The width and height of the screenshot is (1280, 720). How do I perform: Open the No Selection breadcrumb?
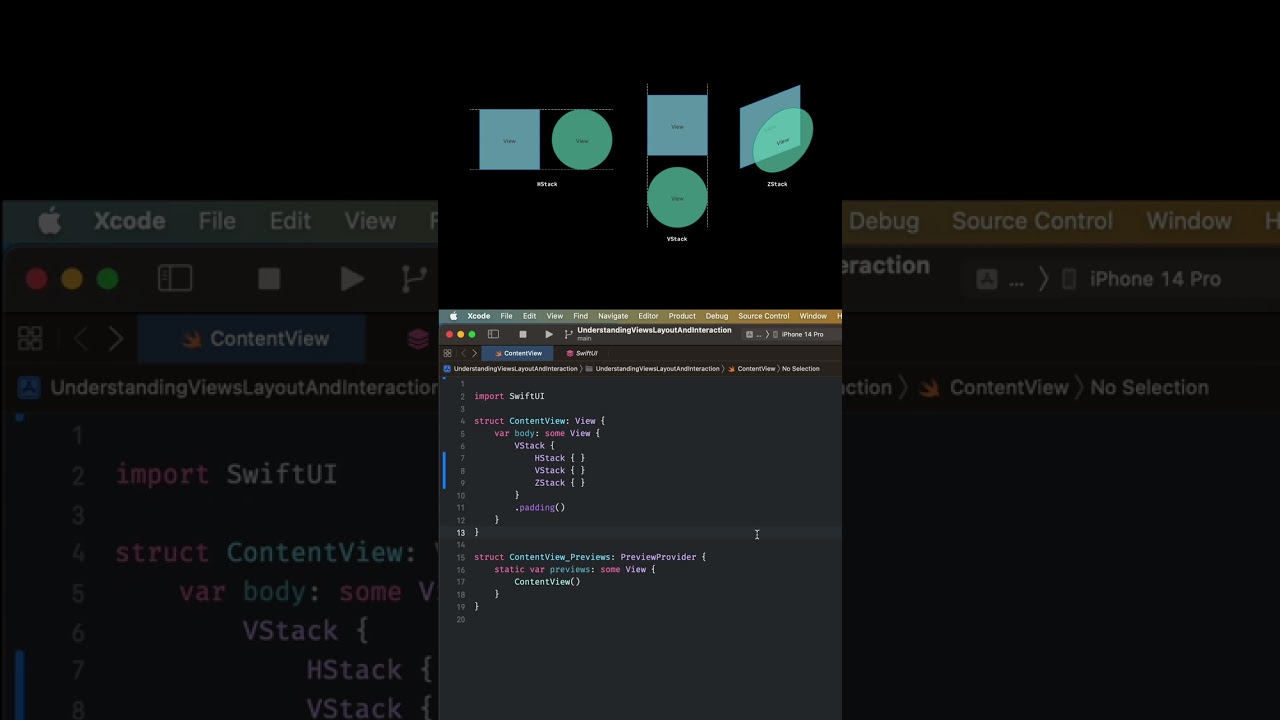(800, 369)
